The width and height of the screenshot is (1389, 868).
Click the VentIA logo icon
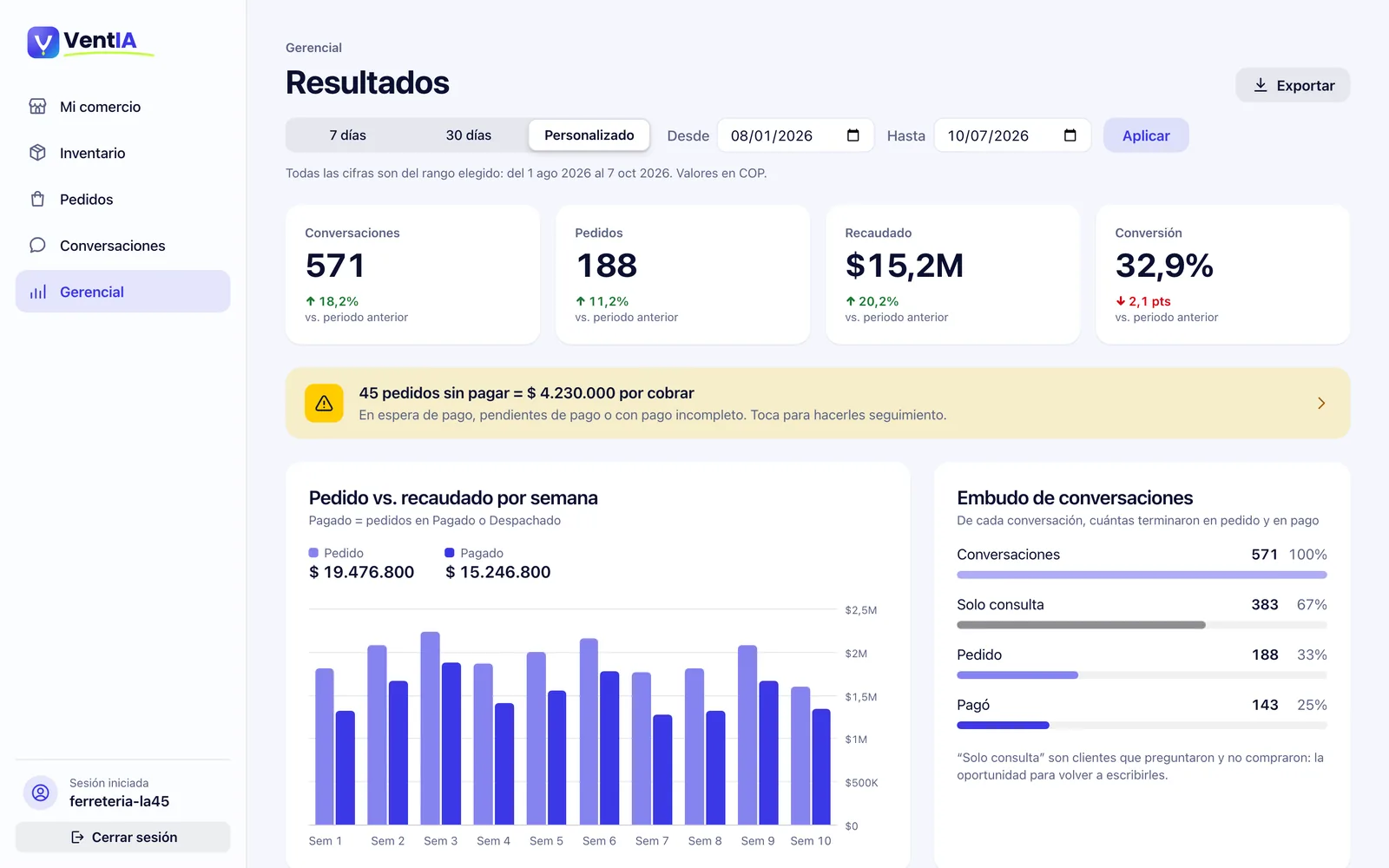[x=43, y=42]
